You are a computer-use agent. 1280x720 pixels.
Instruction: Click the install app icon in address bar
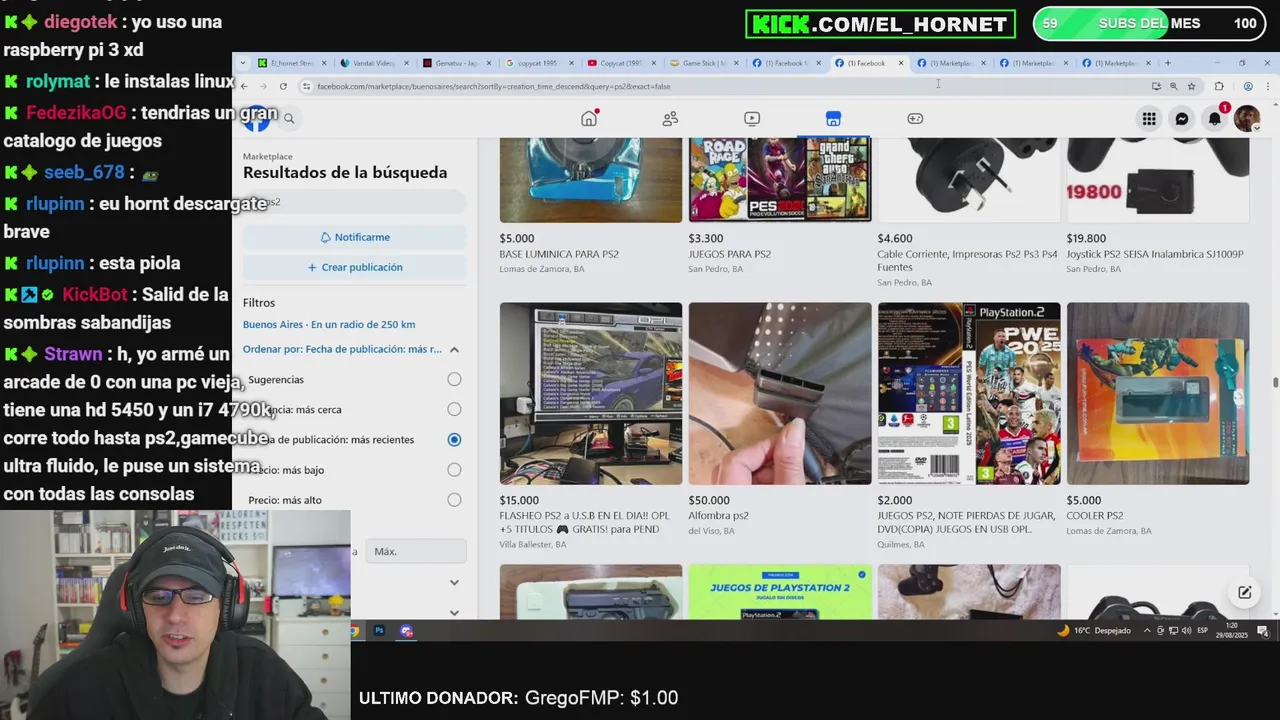1157,86
